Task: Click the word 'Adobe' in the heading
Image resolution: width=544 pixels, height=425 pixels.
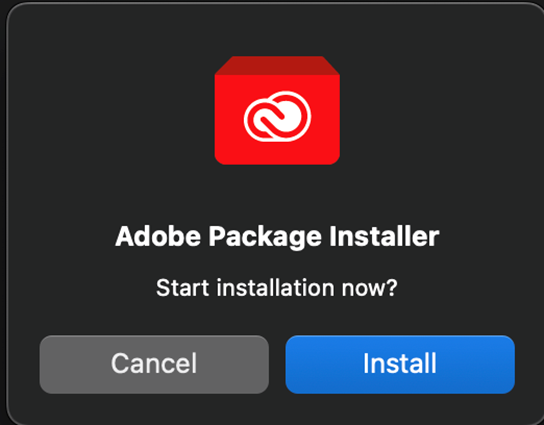Action: (x=158, y=236)
